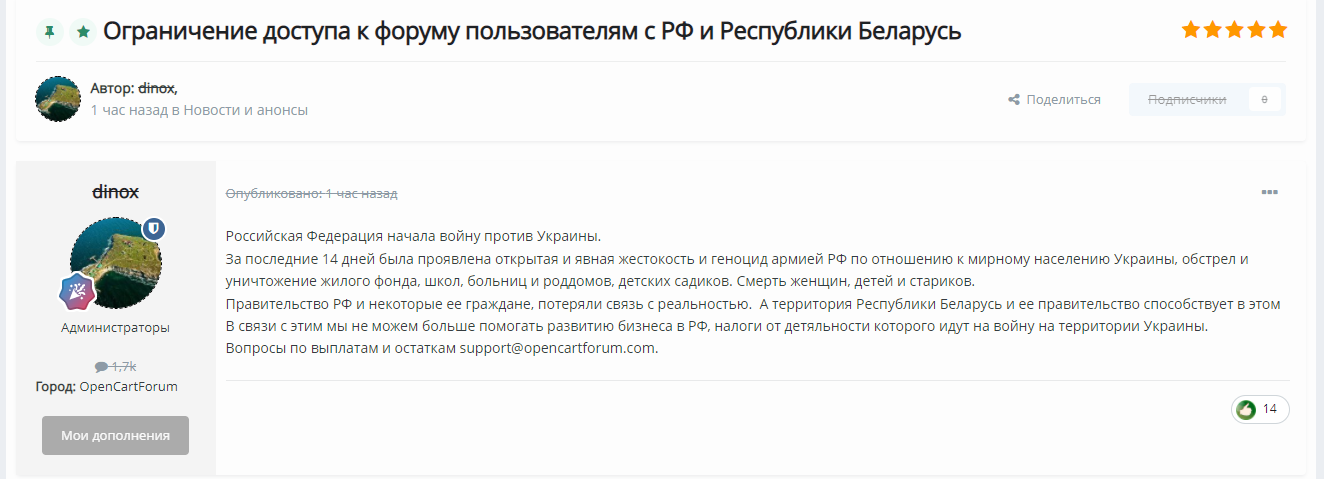Click the small author avatar in header
Screen dimensions: 1324x479
pyautogui.click(x=58, y=99)
